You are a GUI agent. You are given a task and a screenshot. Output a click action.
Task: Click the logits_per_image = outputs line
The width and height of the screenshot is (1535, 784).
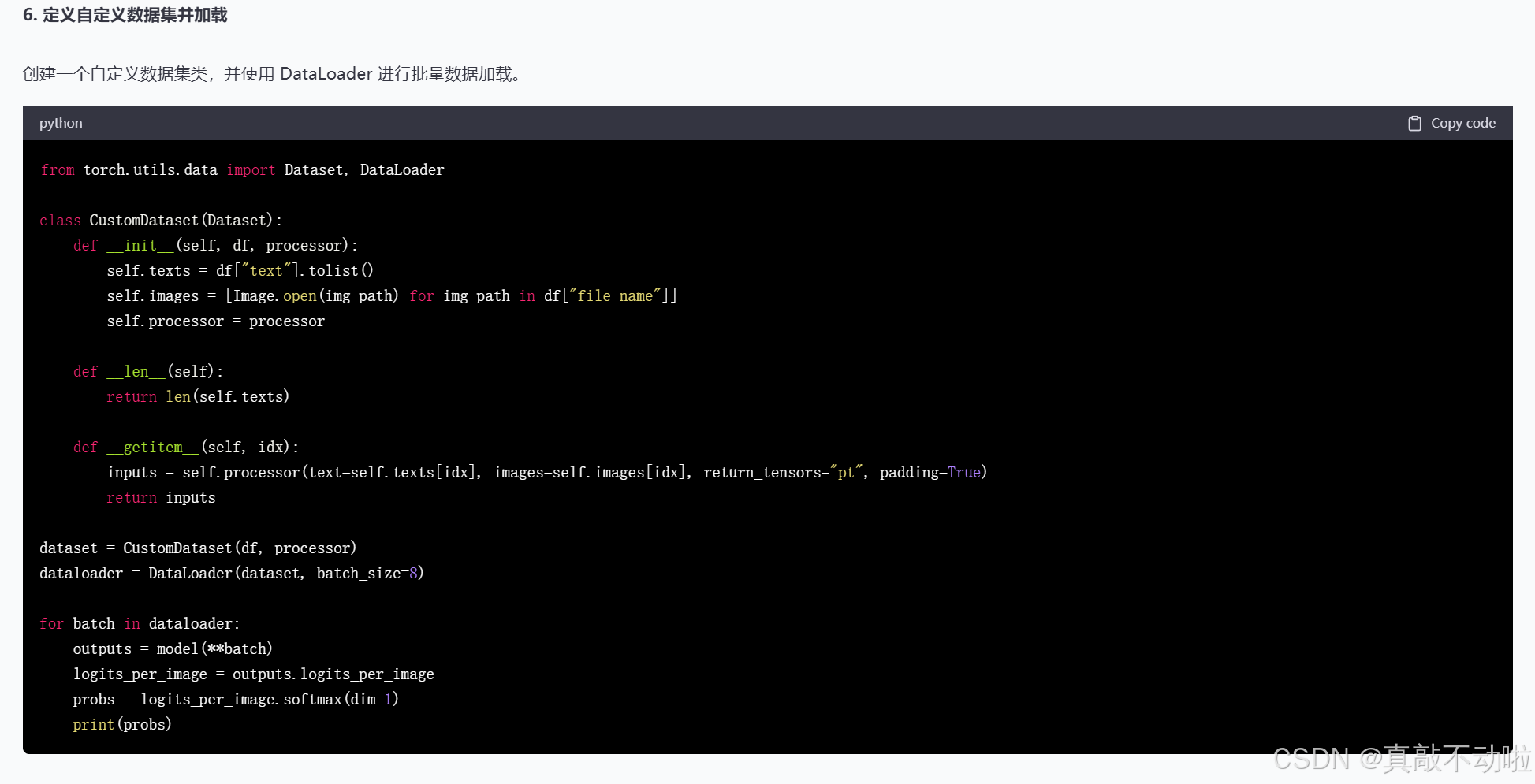click(x=254, y=674)
